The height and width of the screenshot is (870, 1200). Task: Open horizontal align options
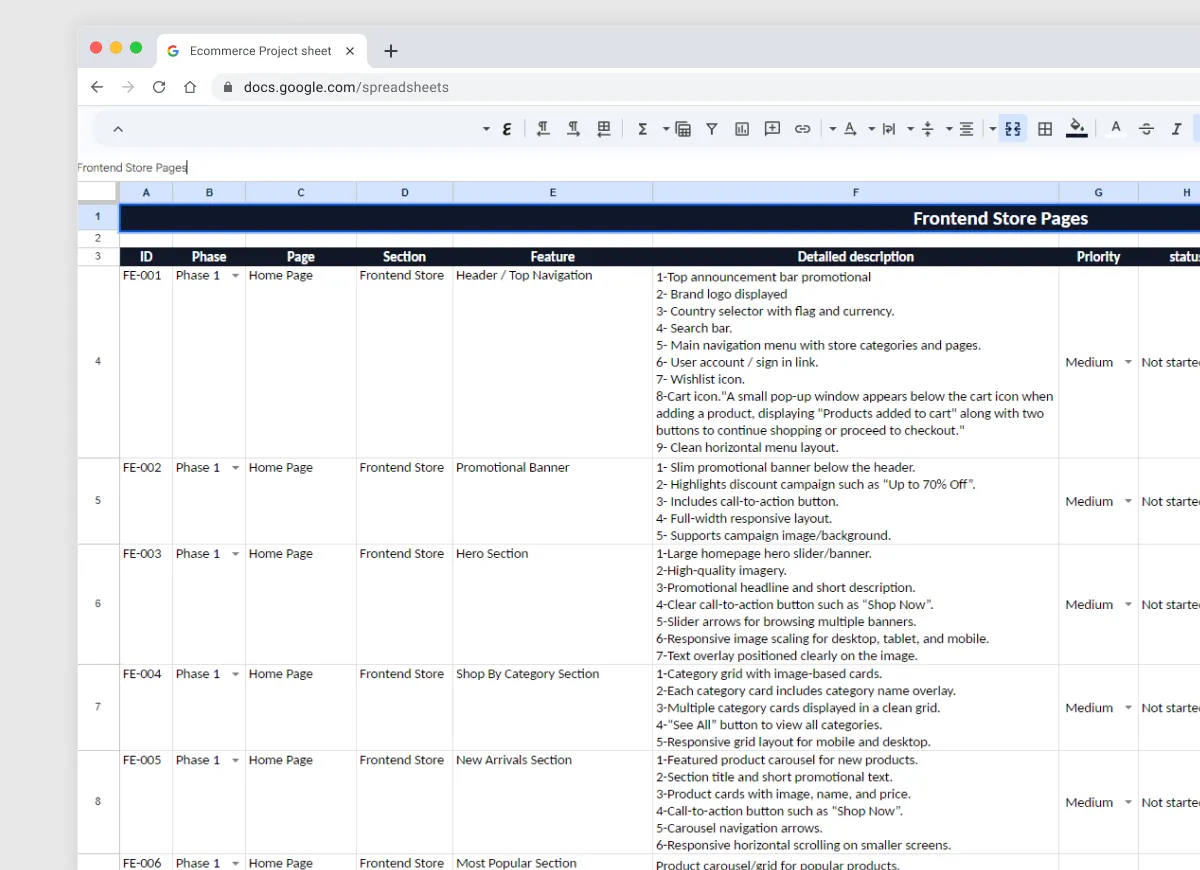966,129
